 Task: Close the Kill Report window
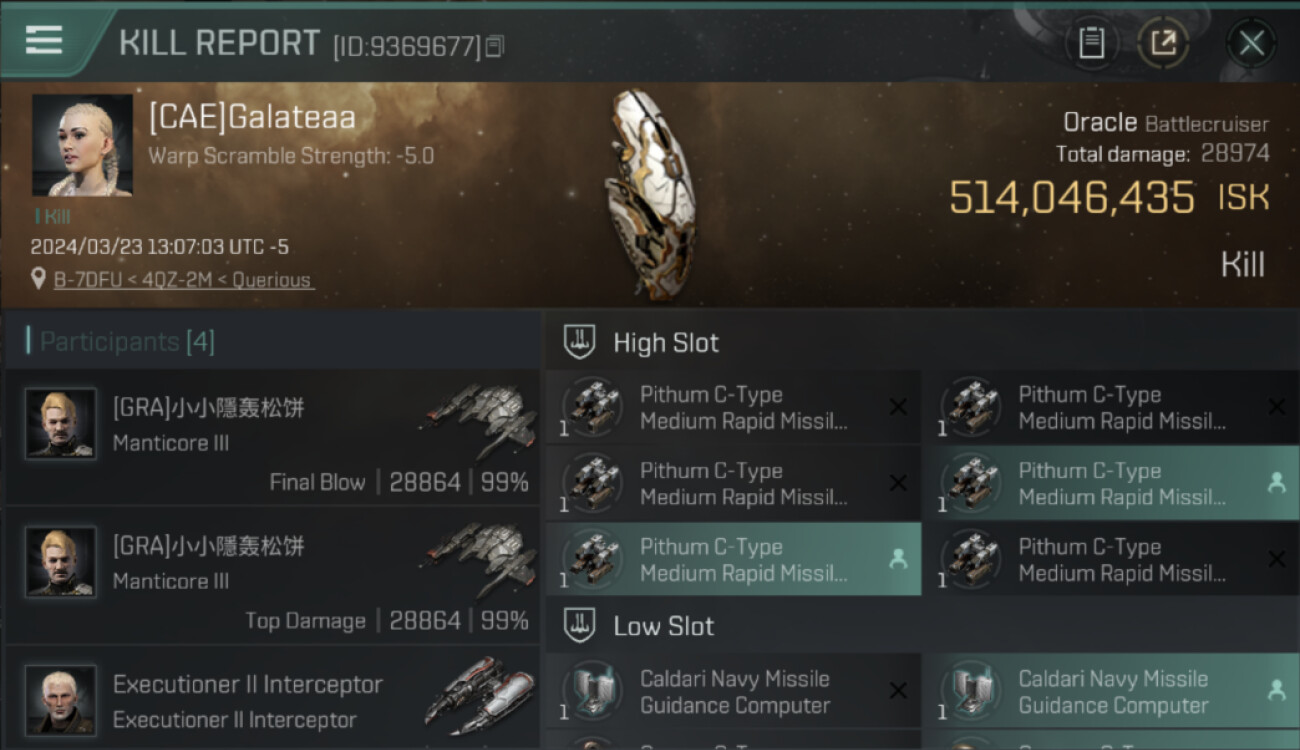(x=1251, y=43)
